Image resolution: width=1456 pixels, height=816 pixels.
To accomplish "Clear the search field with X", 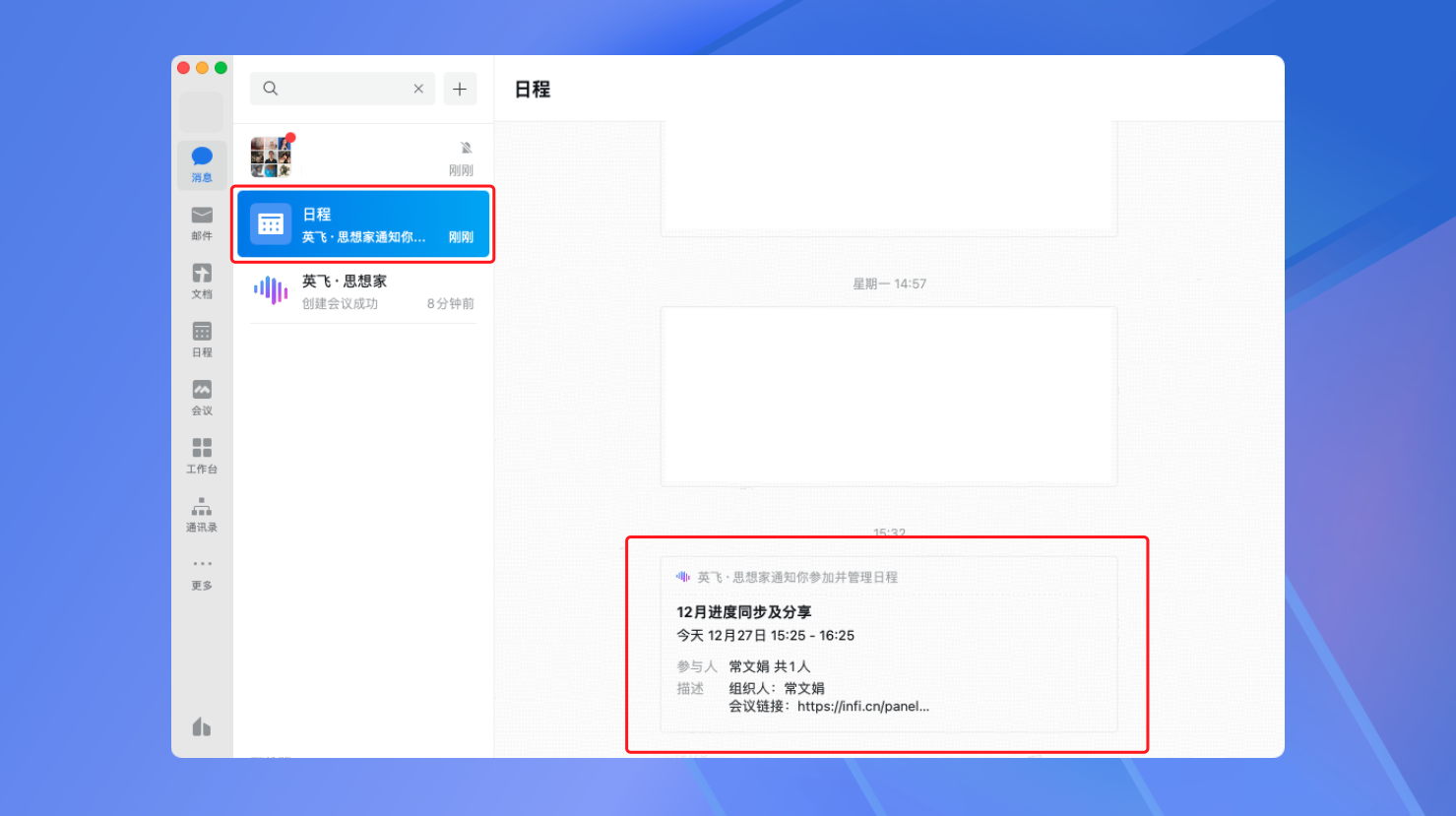I will (x=418, y=89).
